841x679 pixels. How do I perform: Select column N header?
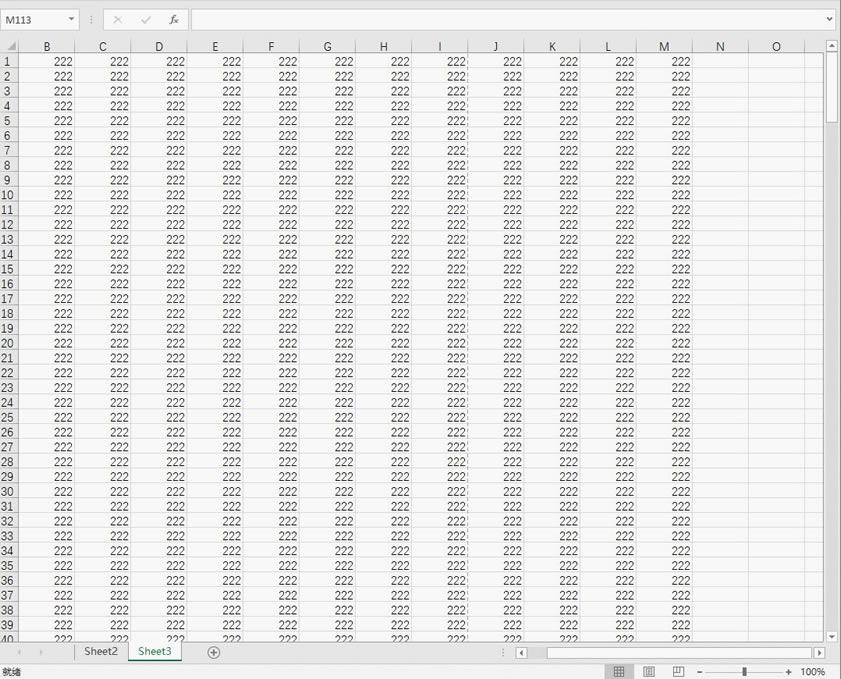click(x=720, y=47)
